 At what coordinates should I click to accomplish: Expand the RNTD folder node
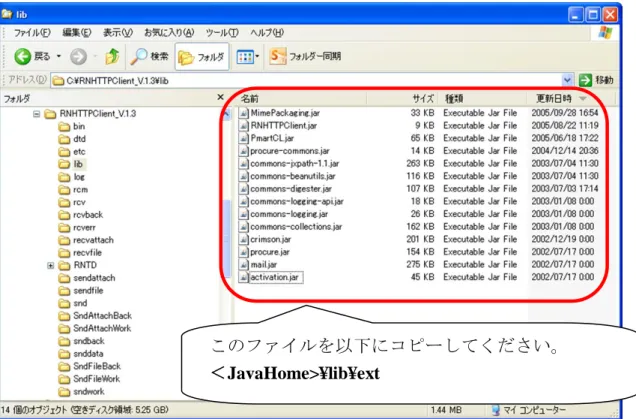click(50, 266)
